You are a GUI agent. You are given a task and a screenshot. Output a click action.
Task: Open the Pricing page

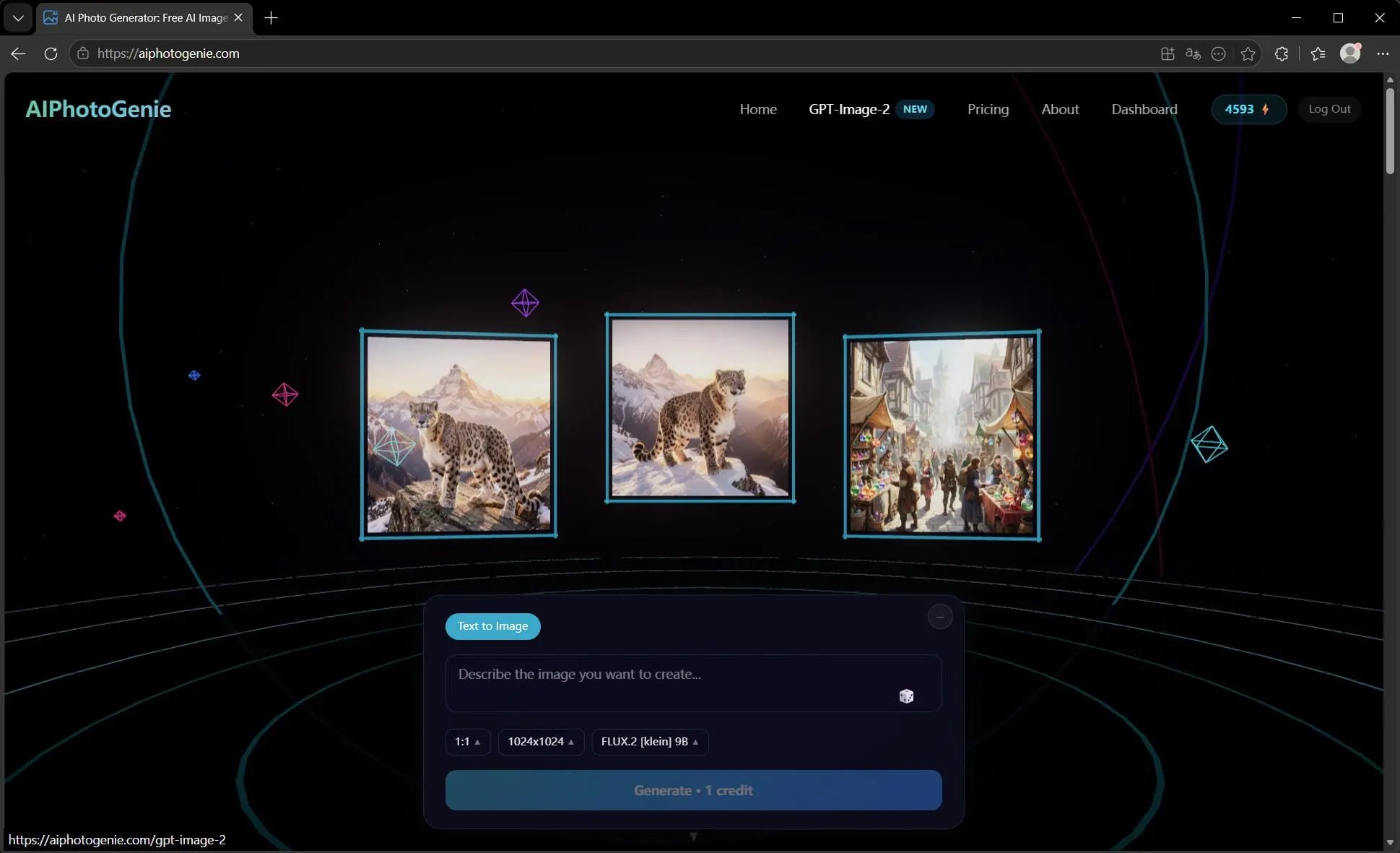(x=988, y=109)
